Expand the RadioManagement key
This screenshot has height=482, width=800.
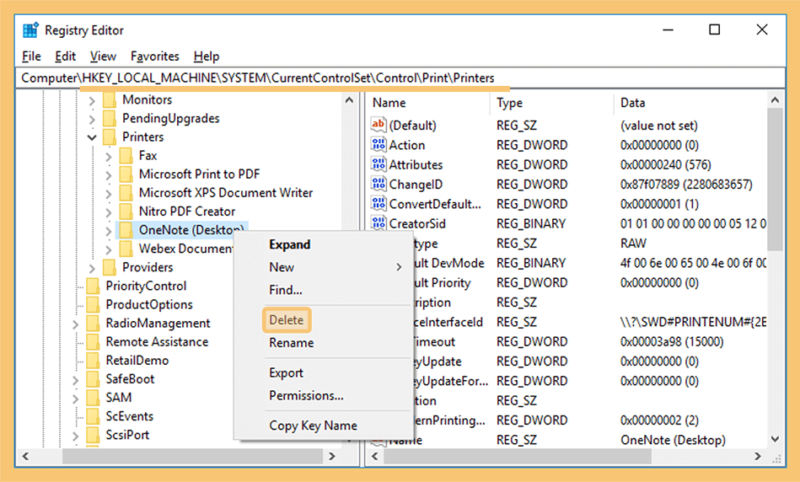[x=76, y=324]
